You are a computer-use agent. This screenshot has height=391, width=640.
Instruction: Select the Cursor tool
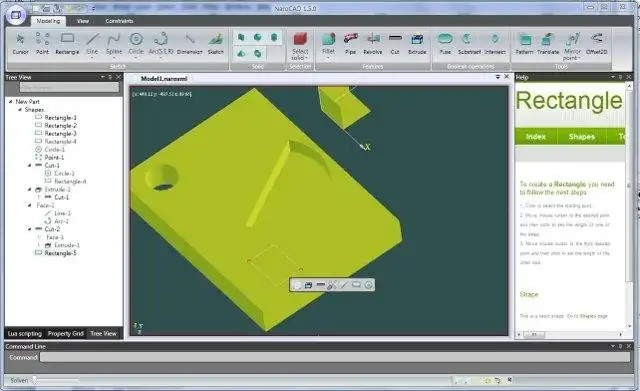(x=20, y=44)
